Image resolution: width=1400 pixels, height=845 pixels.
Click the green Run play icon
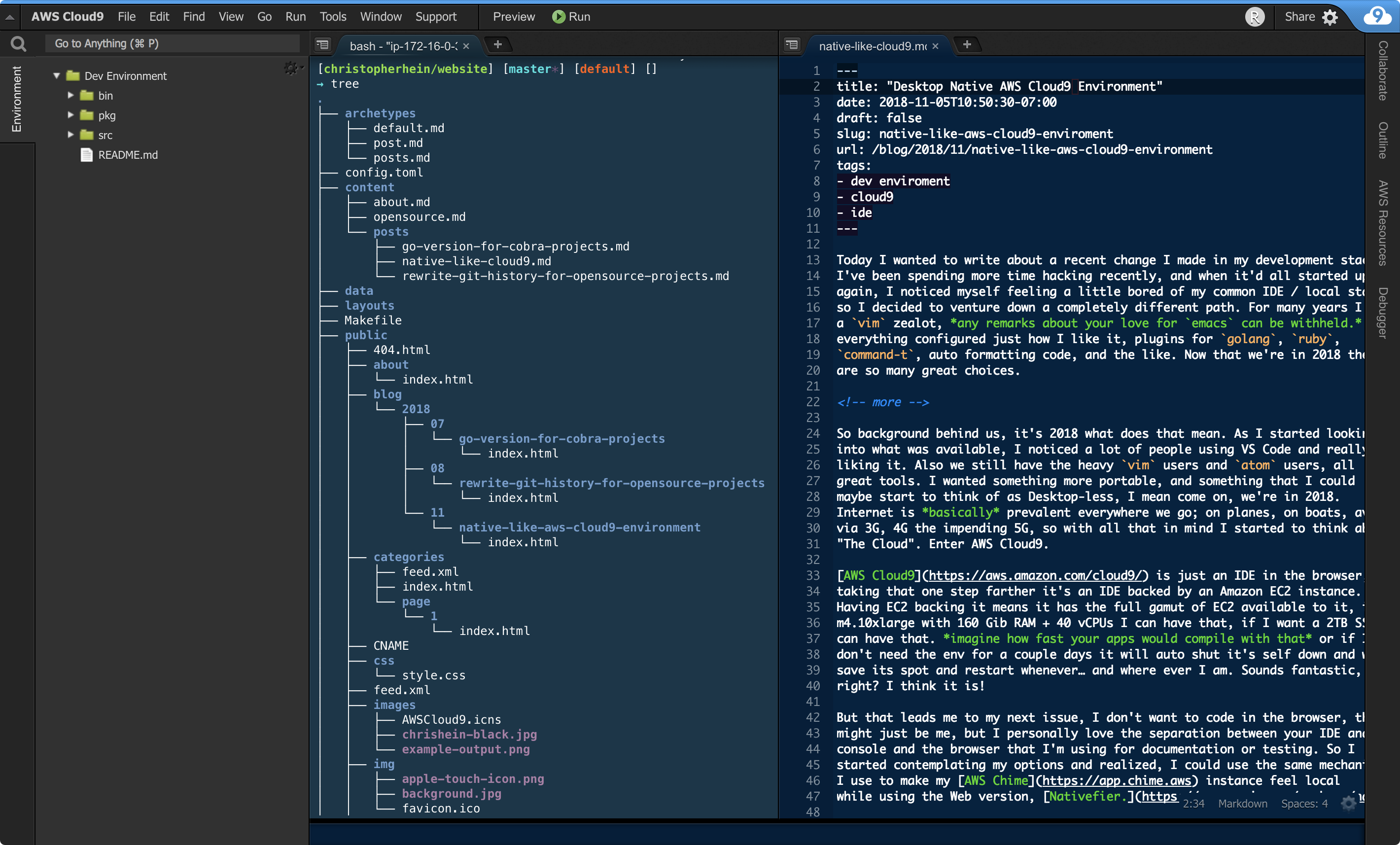[559, 17]
